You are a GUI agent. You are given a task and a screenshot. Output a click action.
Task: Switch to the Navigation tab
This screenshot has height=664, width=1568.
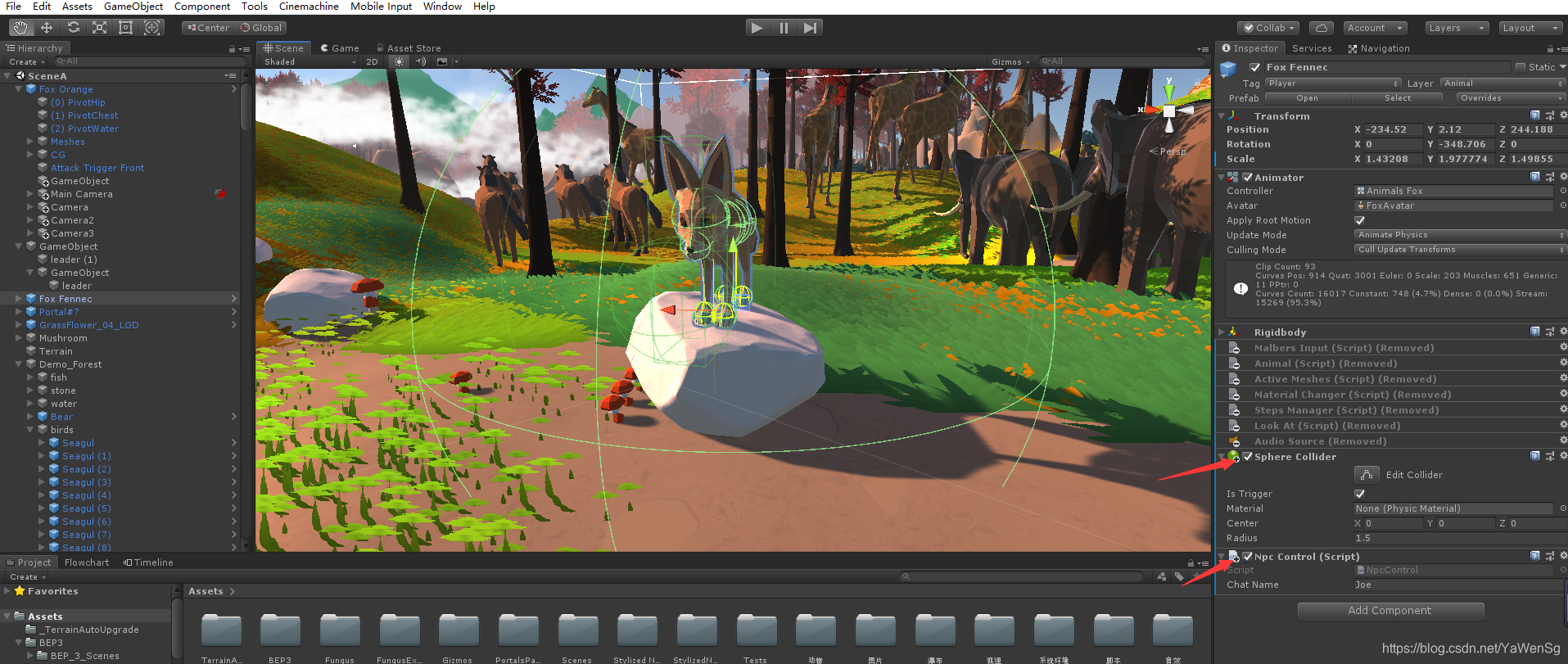click(1379, 48)
